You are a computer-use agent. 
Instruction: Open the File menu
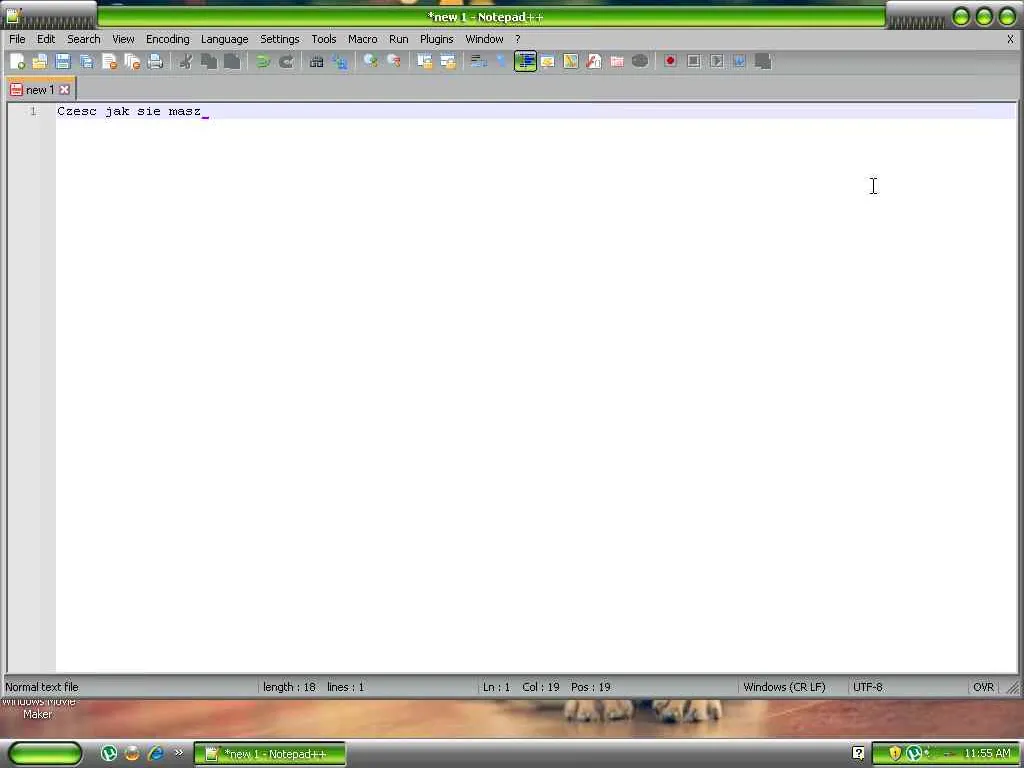[x=17, y=39]
